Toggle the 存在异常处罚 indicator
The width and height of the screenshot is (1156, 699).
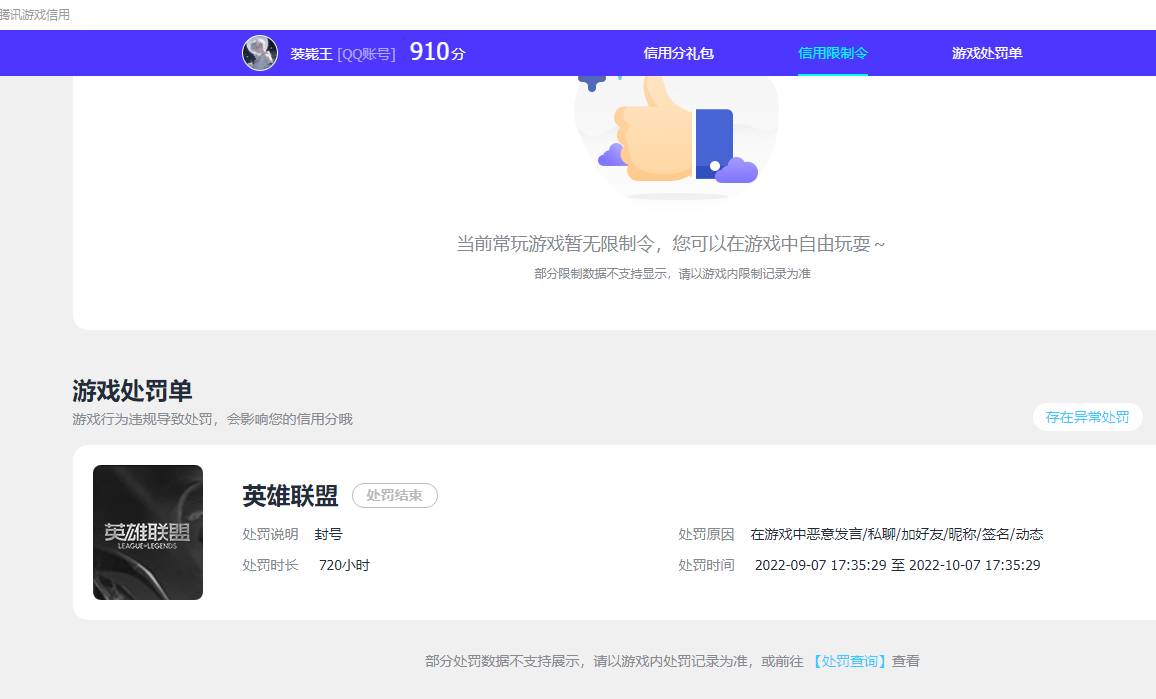[x=1088, y=417]
